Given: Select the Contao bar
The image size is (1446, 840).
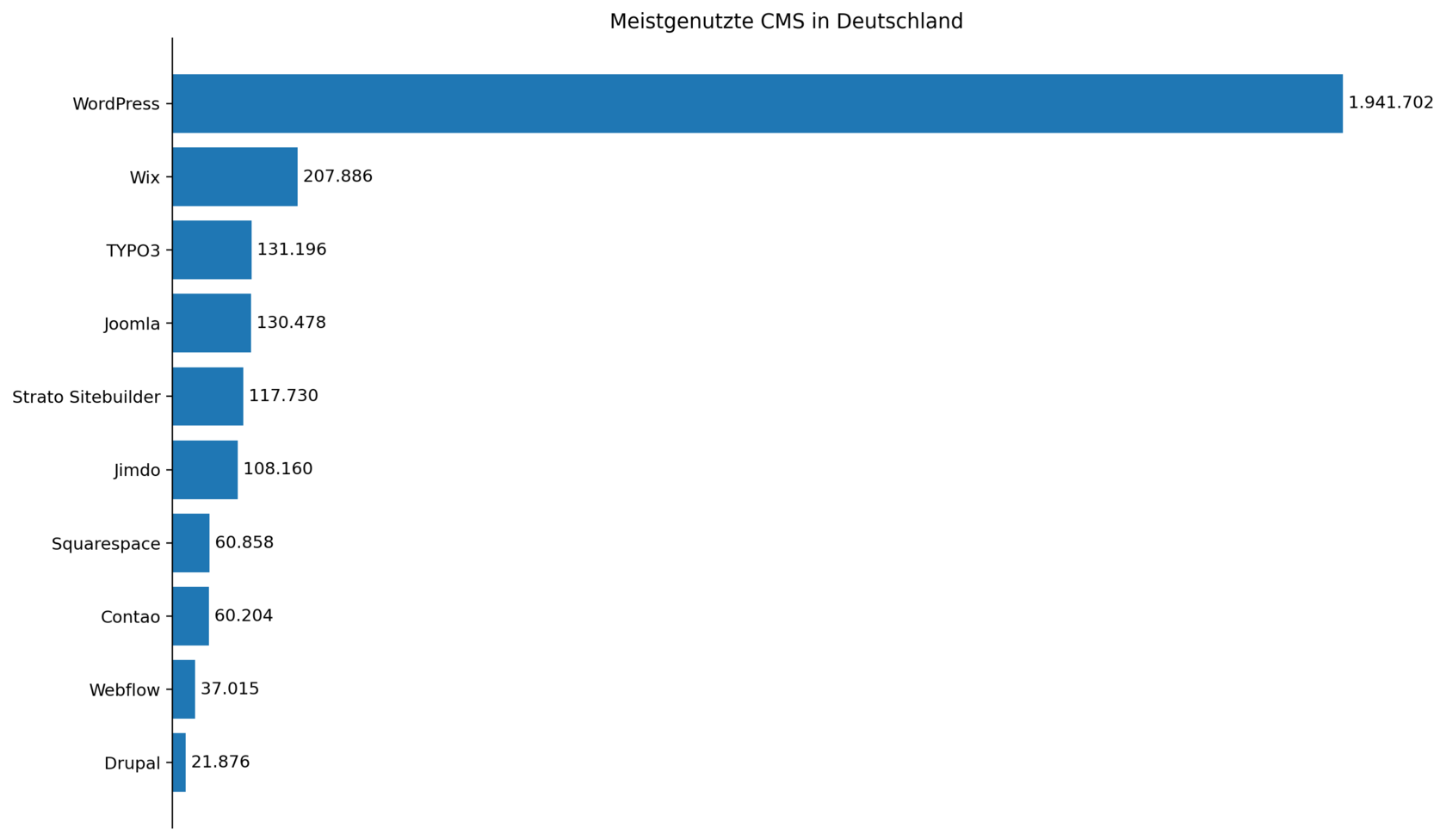Looking at the screenshot, I should coord(190,616).
